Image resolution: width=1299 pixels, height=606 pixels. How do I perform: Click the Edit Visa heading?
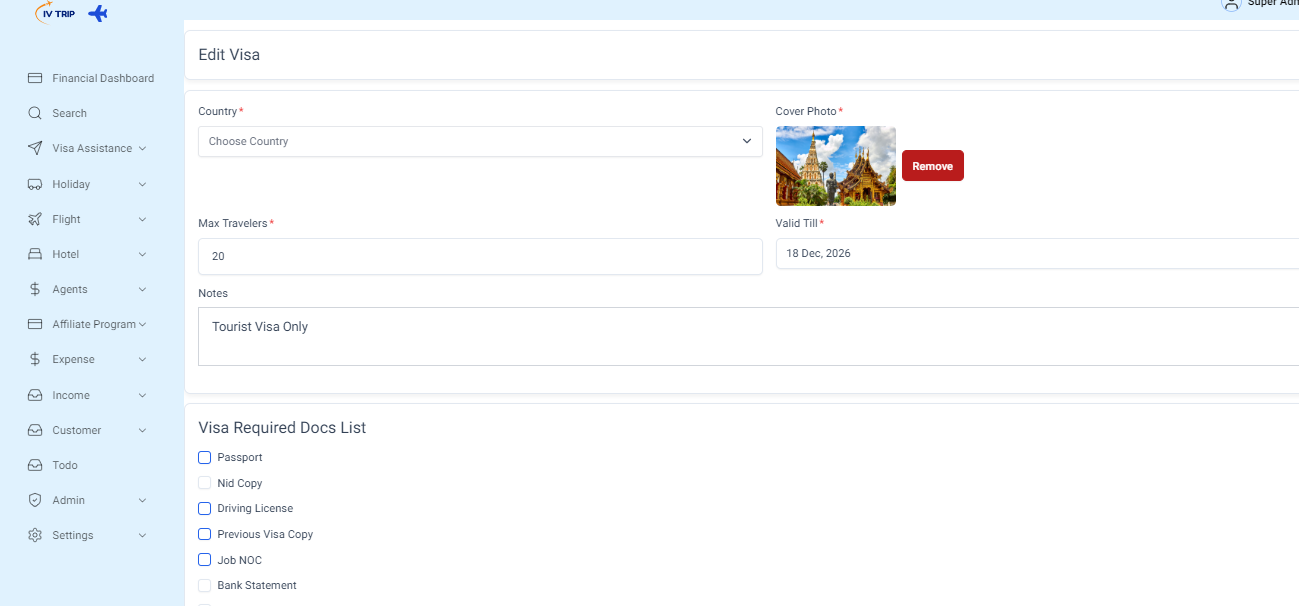[229, 55]
